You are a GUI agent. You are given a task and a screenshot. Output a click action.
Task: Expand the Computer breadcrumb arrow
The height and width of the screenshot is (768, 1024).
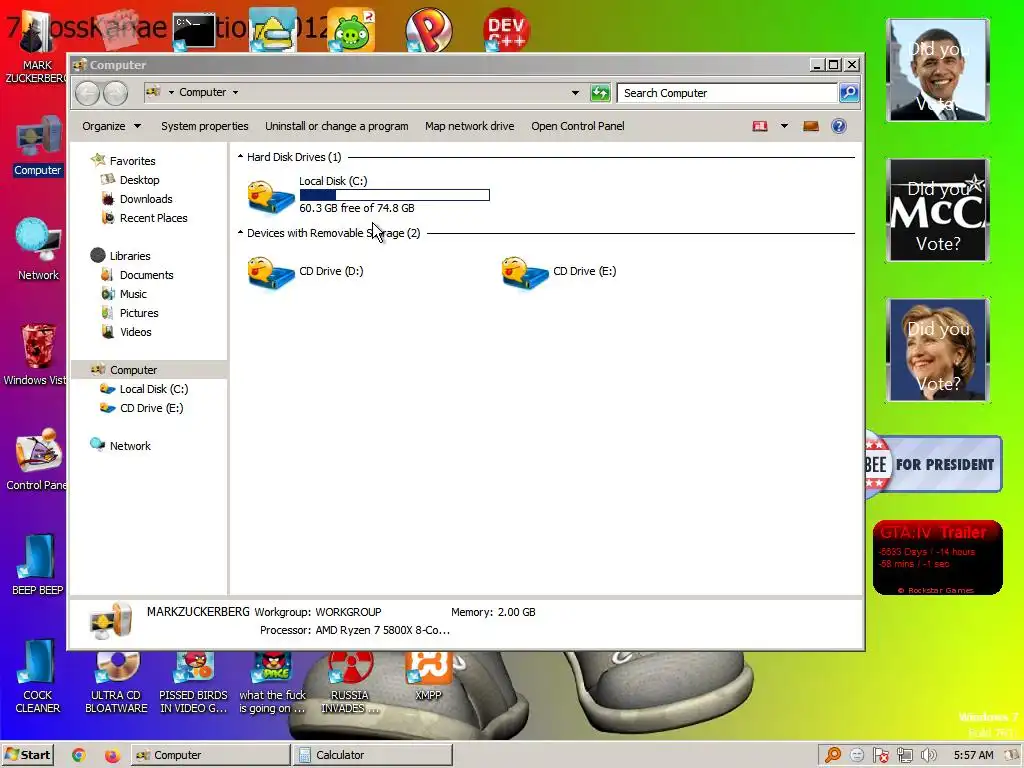click(235, 92)
